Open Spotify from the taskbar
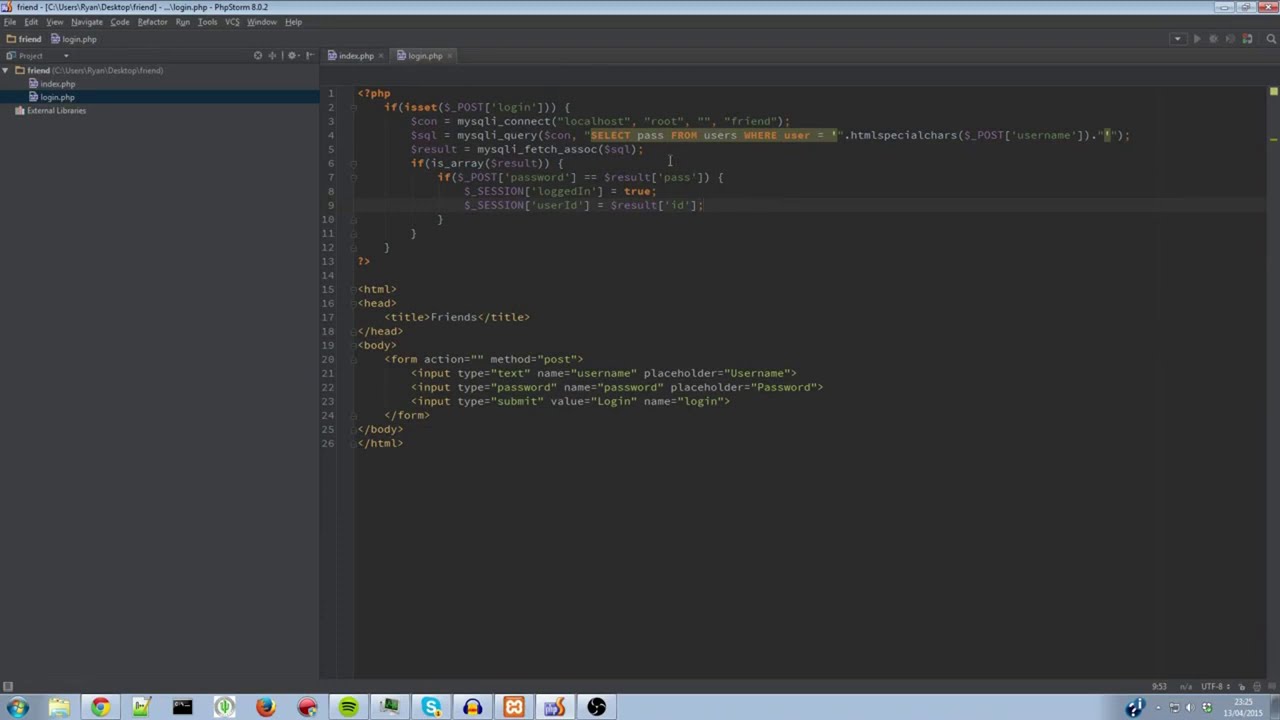 click(348, 707)
